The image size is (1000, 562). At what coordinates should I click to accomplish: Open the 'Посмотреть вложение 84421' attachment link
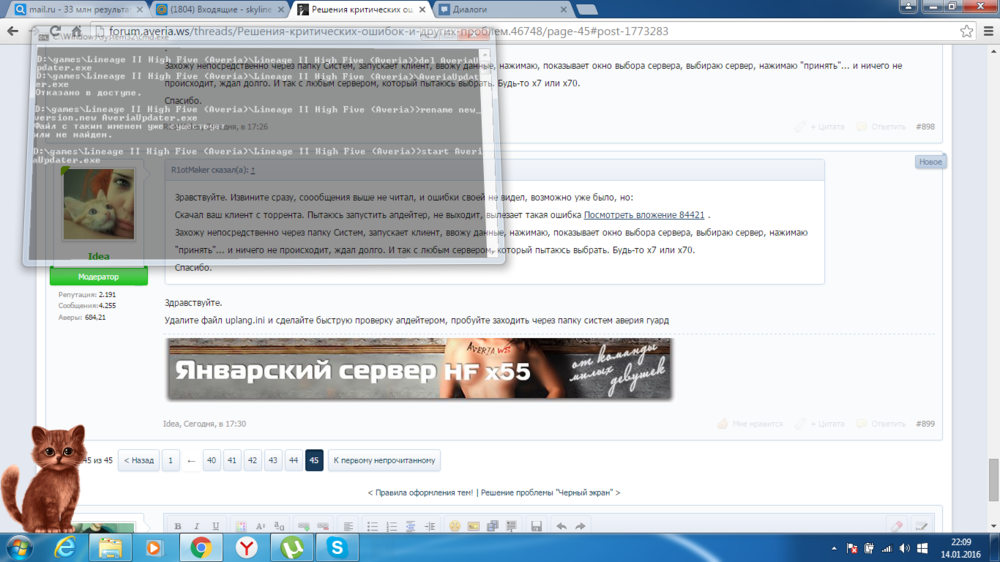(x=644, y=215)
